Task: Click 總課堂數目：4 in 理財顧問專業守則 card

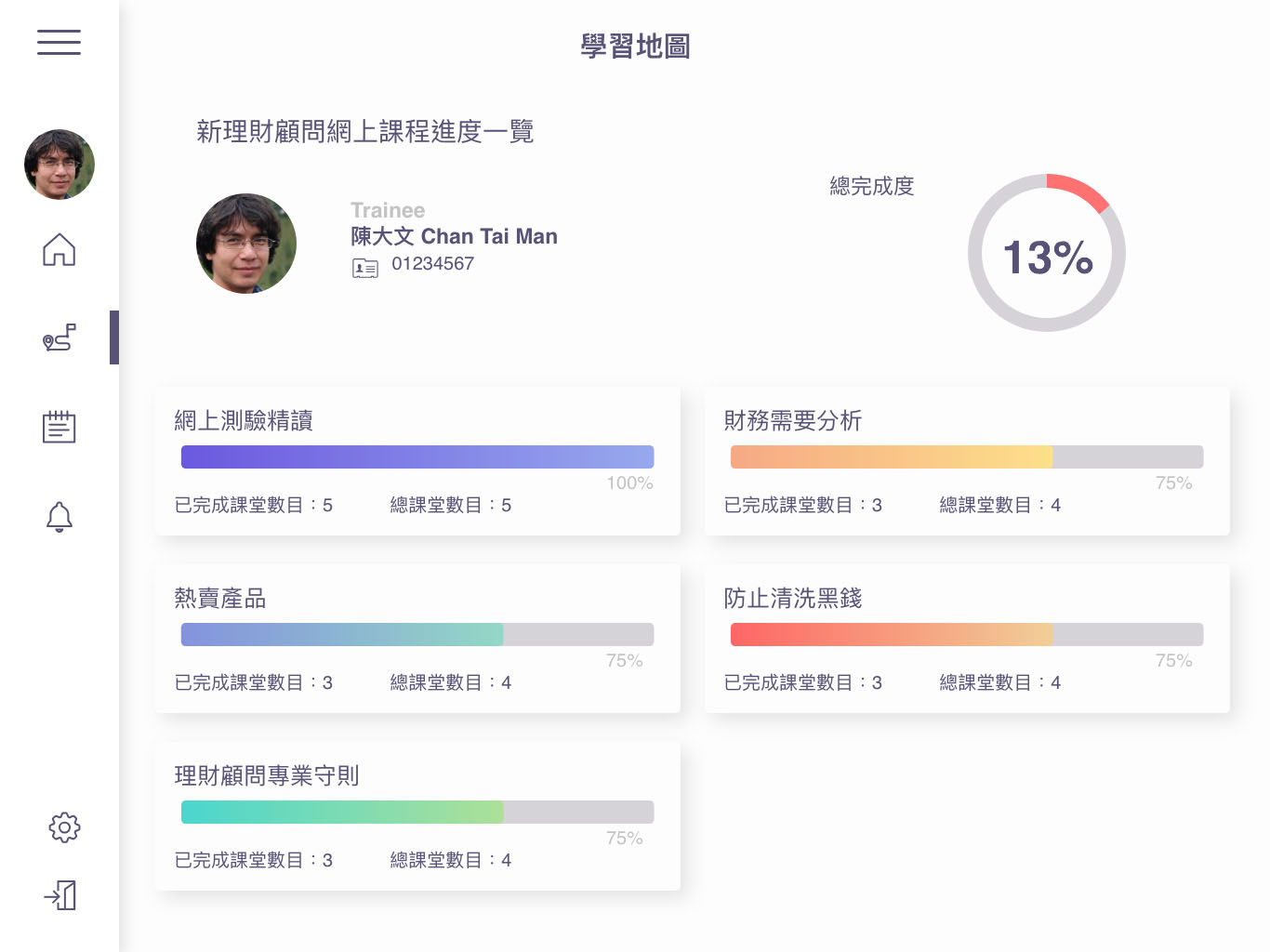Action: pos(451,860)
